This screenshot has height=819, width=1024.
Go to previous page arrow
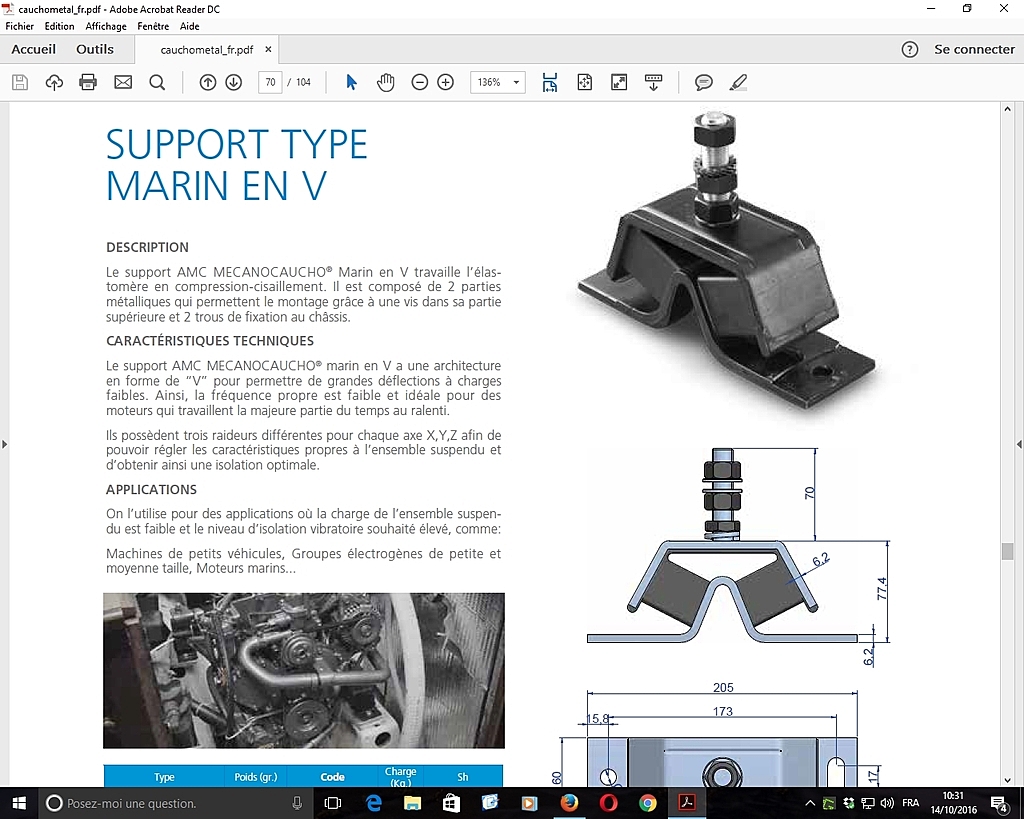point(208,82)
